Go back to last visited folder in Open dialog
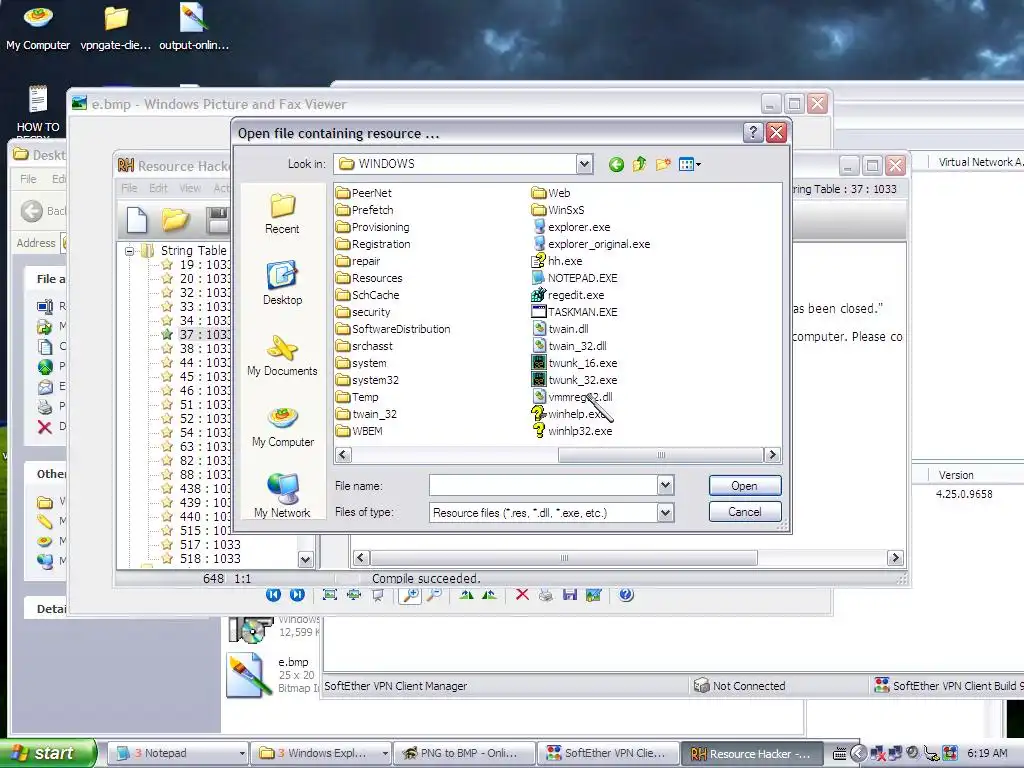 point(616,165)
